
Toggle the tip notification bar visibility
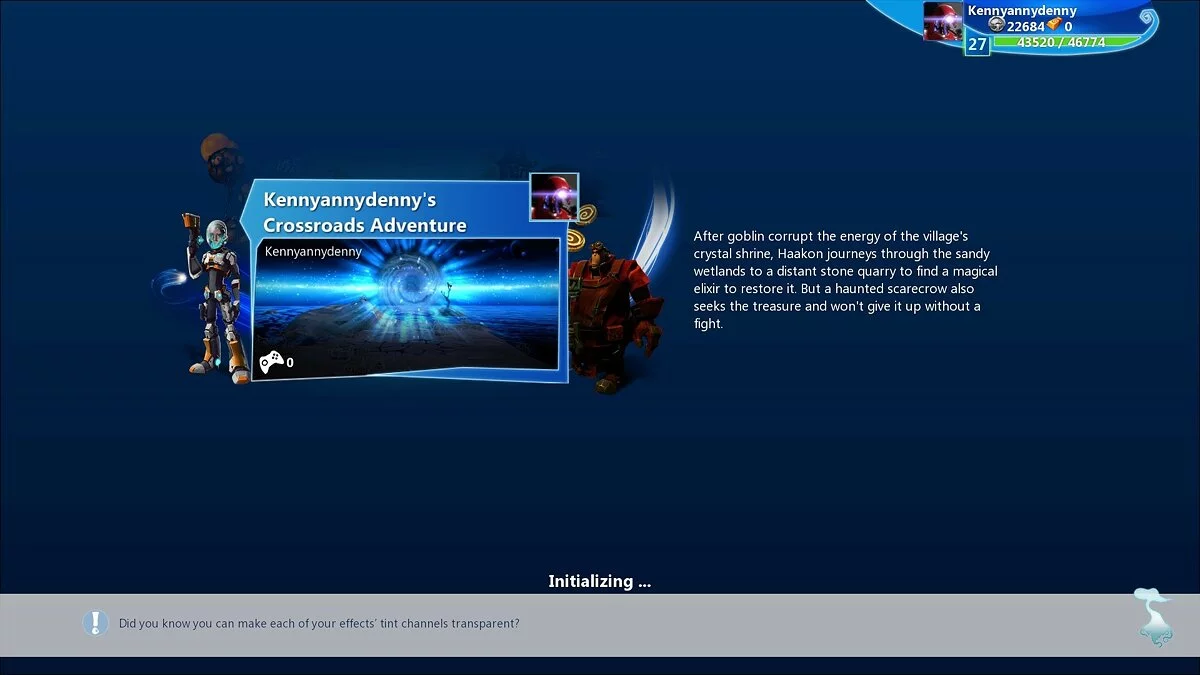pyautogui.click(x=600, y=622)
